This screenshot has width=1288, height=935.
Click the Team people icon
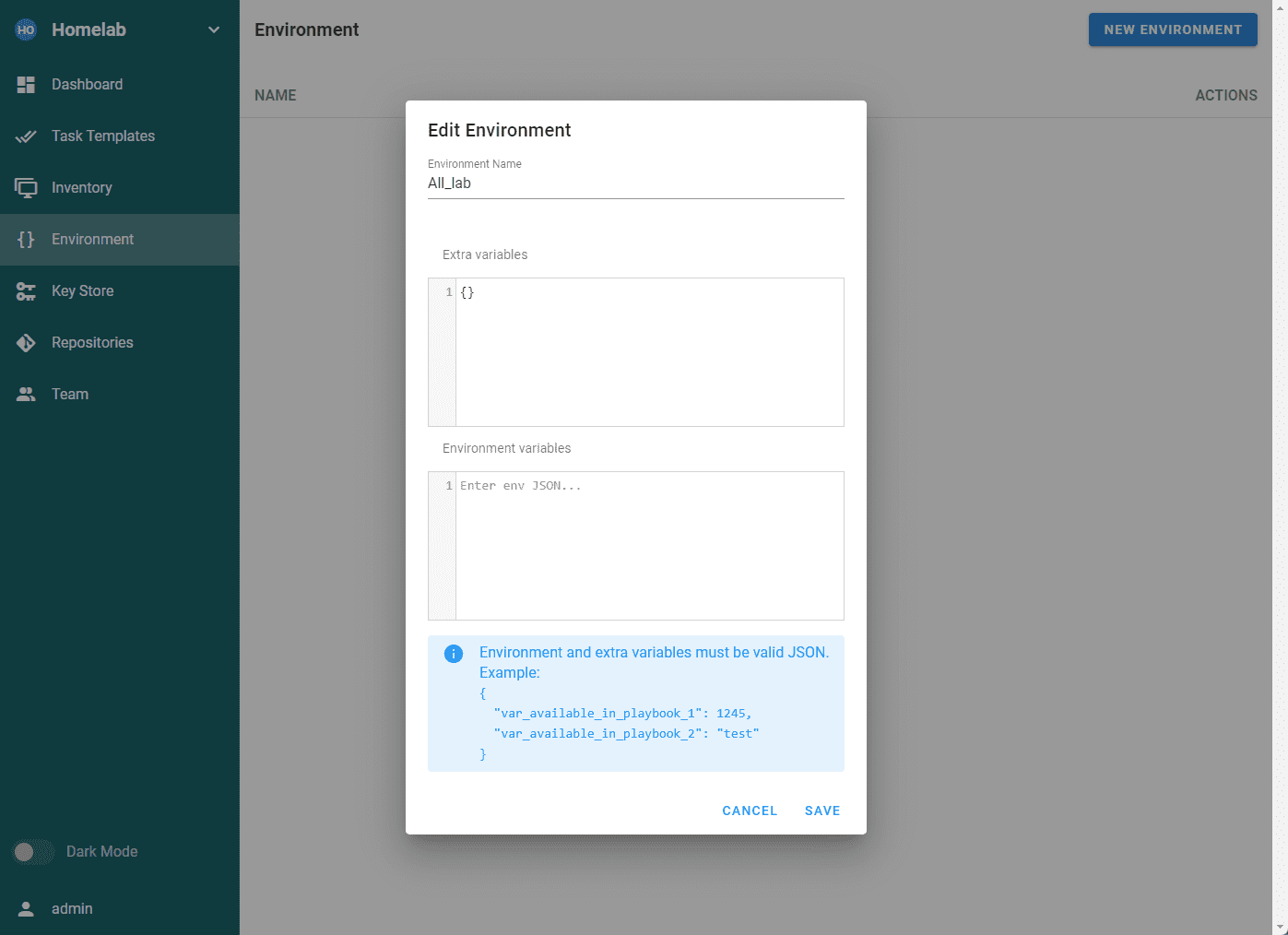(x=26, y=395)
